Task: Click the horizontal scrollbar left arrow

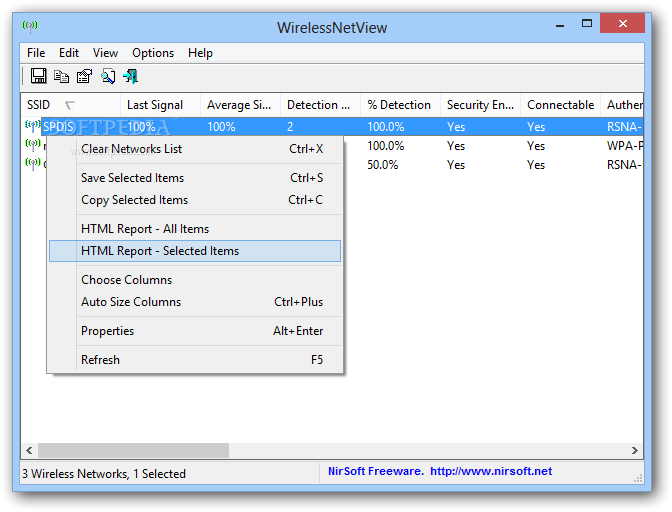Action: tap(29, 450)
